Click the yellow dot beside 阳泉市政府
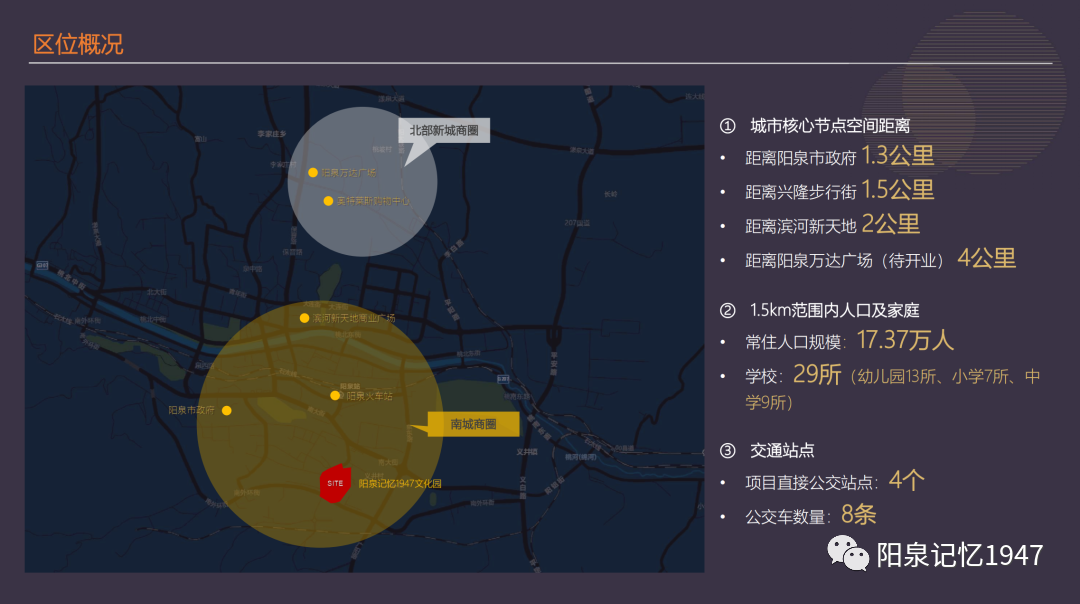Viewport: 1080px width, 604px height. pyautogui.click(x=227, y=410)
